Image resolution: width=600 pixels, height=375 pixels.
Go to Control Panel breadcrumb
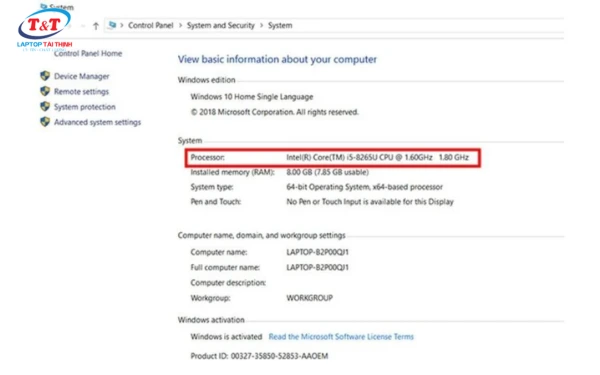tap(151, 26)
